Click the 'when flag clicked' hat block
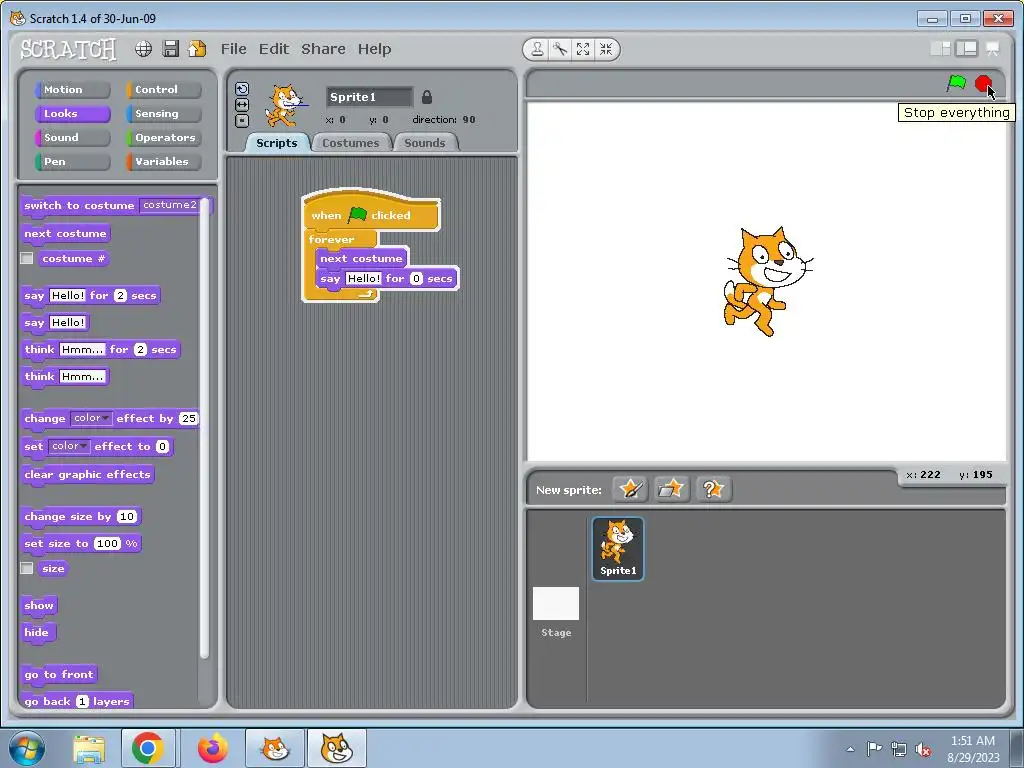1024x768 pixels. point(371,210)
